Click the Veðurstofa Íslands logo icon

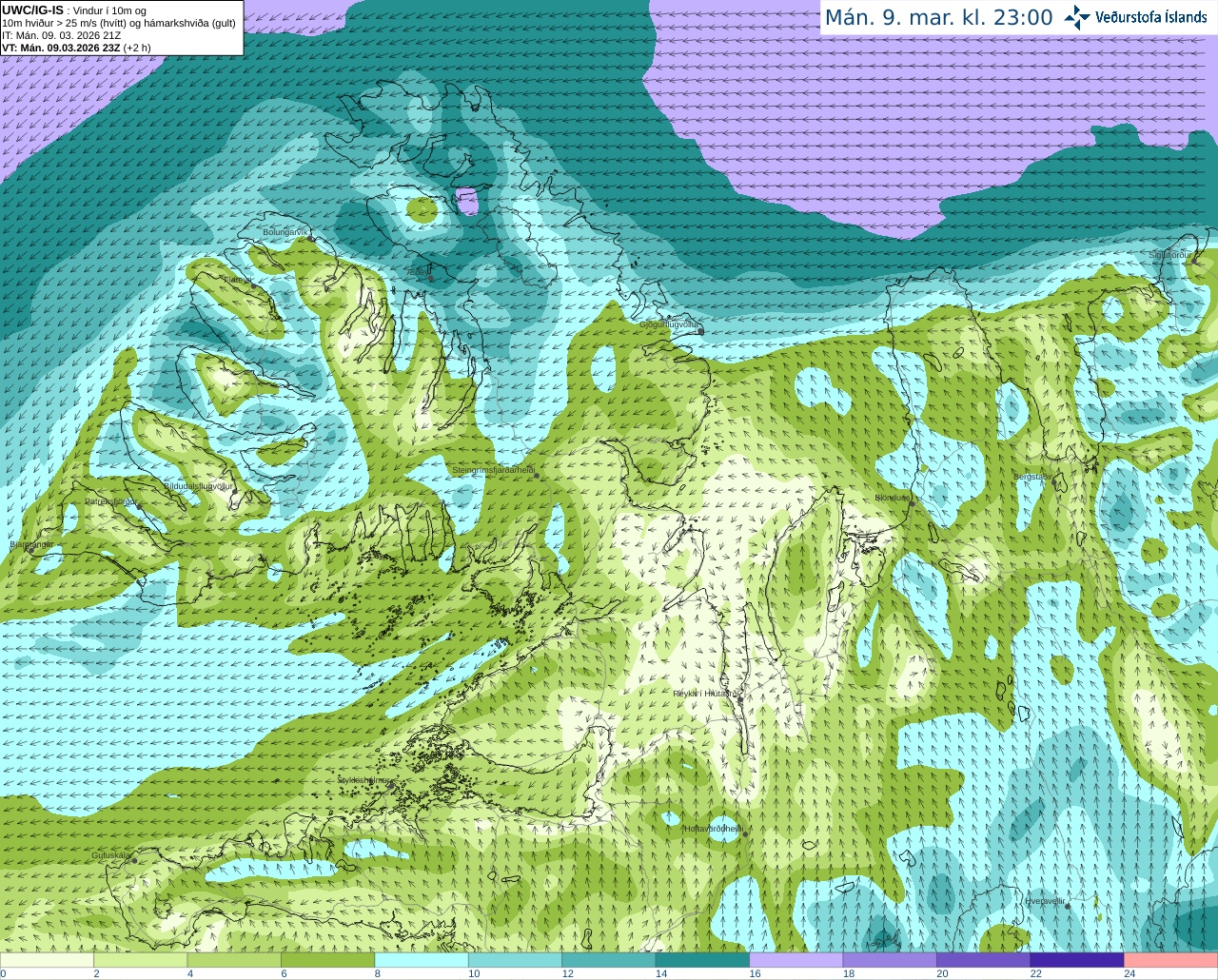[1077, 17]
